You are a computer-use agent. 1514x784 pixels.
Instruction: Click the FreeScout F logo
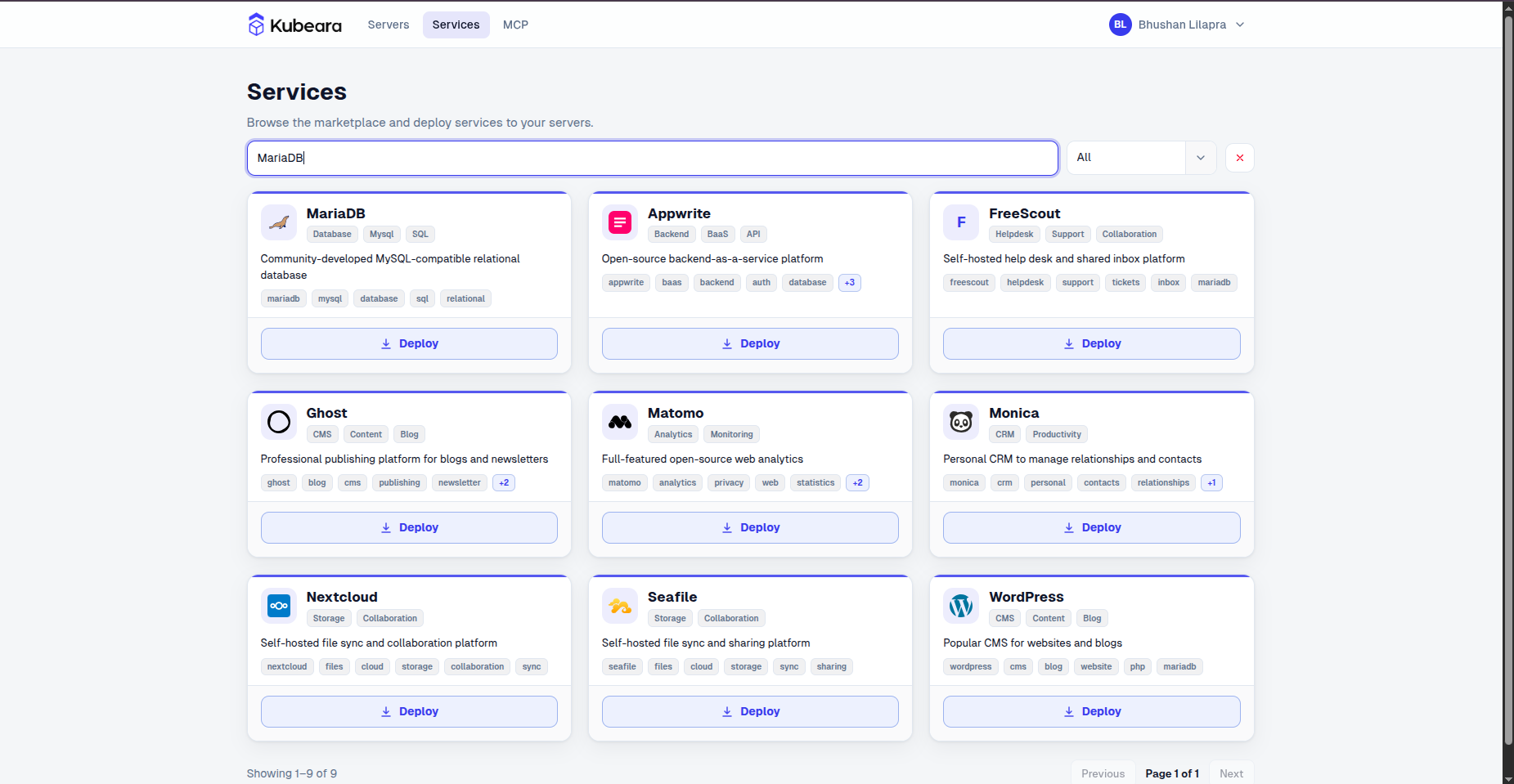(961, 222)
